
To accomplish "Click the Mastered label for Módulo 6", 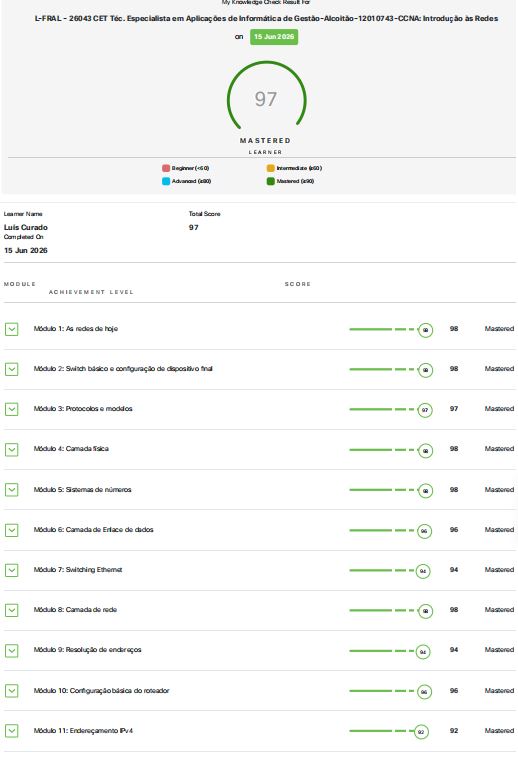I will [499, 530].
